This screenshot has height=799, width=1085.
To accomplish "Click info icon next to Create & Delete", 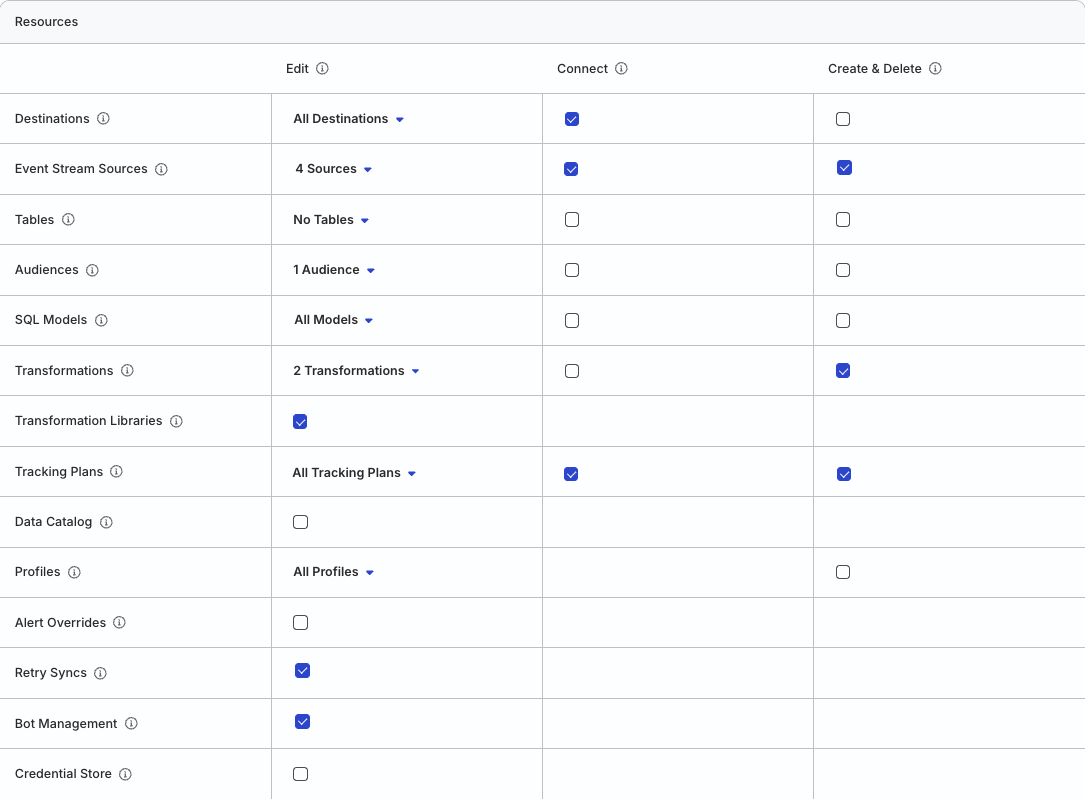I will coord(935,68).
